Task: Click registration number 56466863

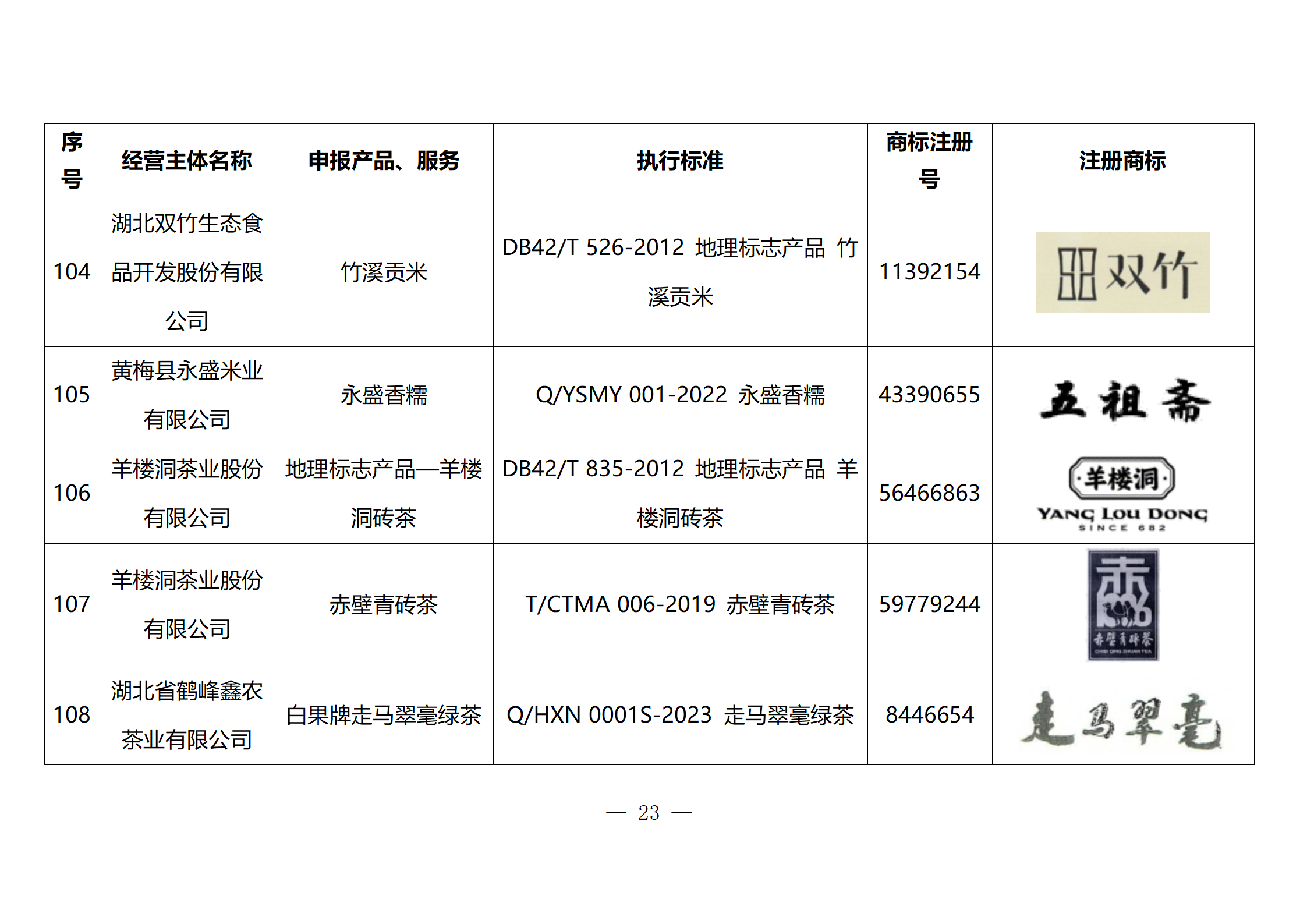Action: point(929,493)
